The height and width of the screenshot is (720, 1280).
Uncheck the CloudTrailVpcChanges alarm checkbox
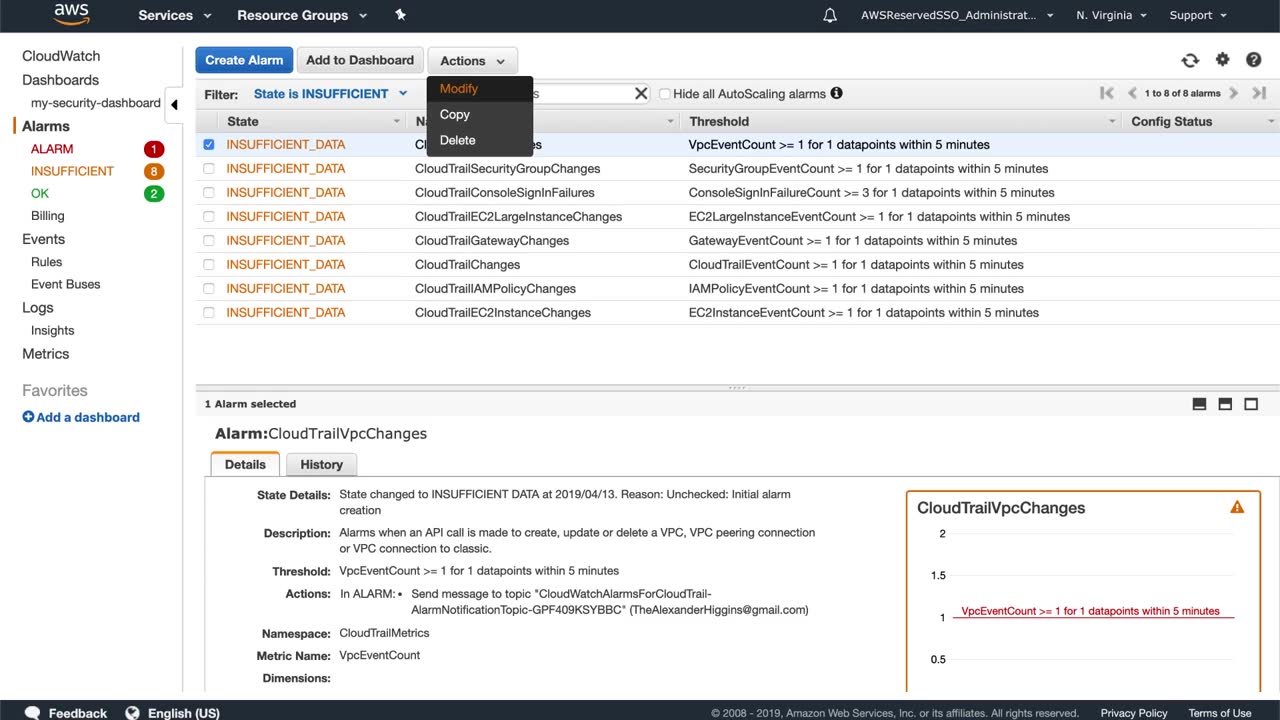[x=209, y=144]
